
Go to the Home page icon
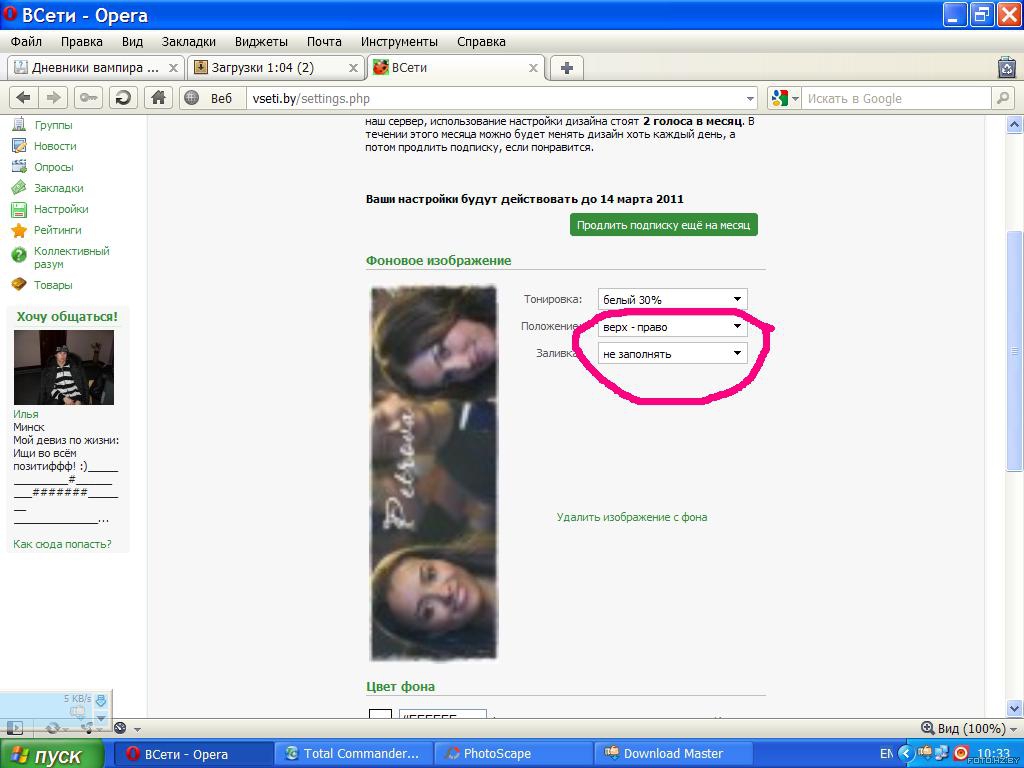pos(157,98)
